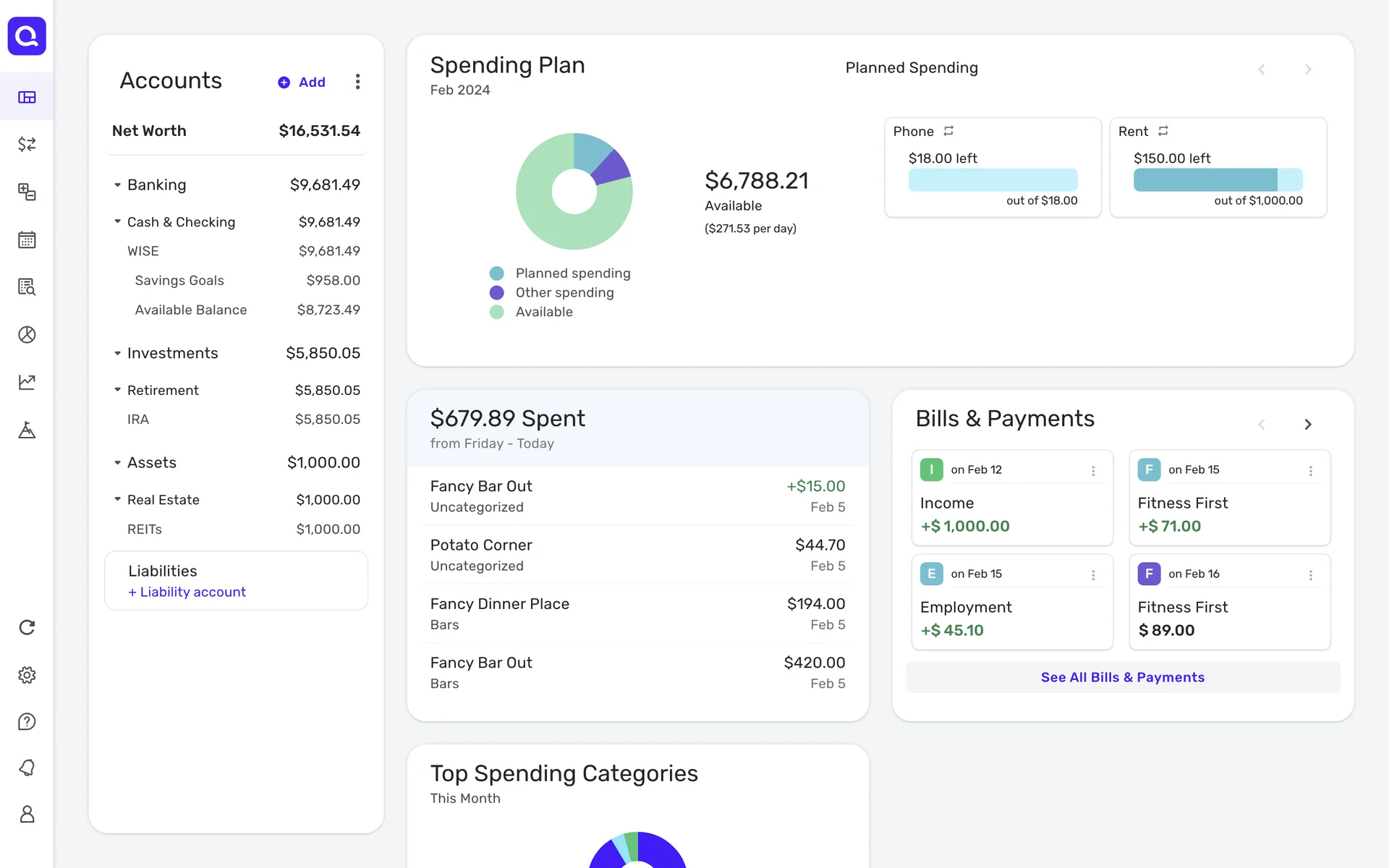Open options menu for Fitness First Feb 16
Image resolution: width=1389 pixels, height=868 pixels.
[1310, 575]
